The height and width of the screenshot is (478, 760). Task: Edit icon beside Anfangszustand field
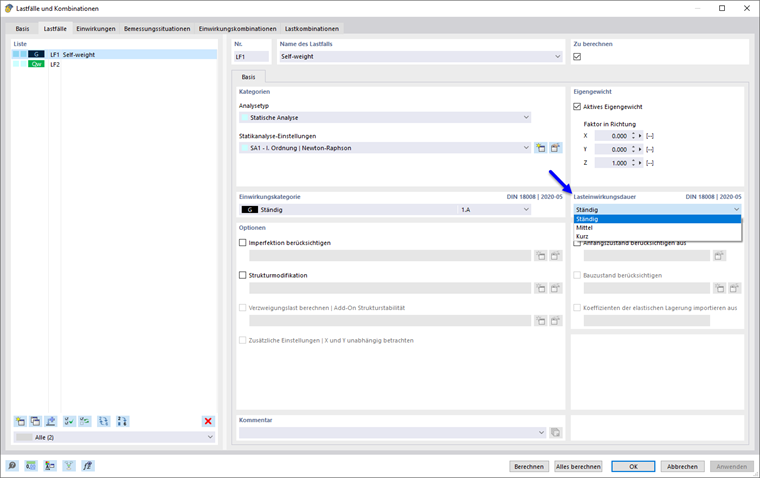coord(719,255)
